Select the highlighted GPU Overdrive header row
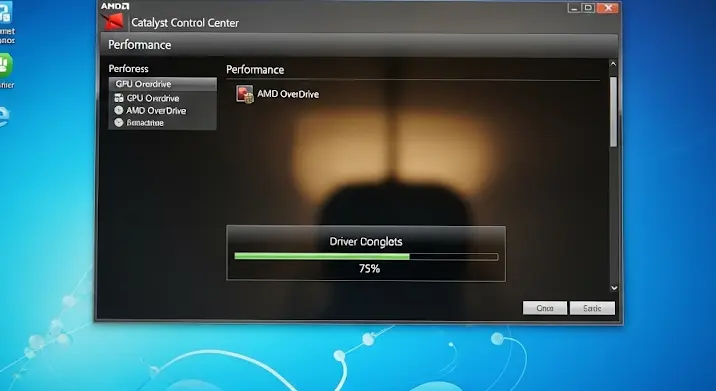Viewport: 716px width, 391px height. click(163, 84)
